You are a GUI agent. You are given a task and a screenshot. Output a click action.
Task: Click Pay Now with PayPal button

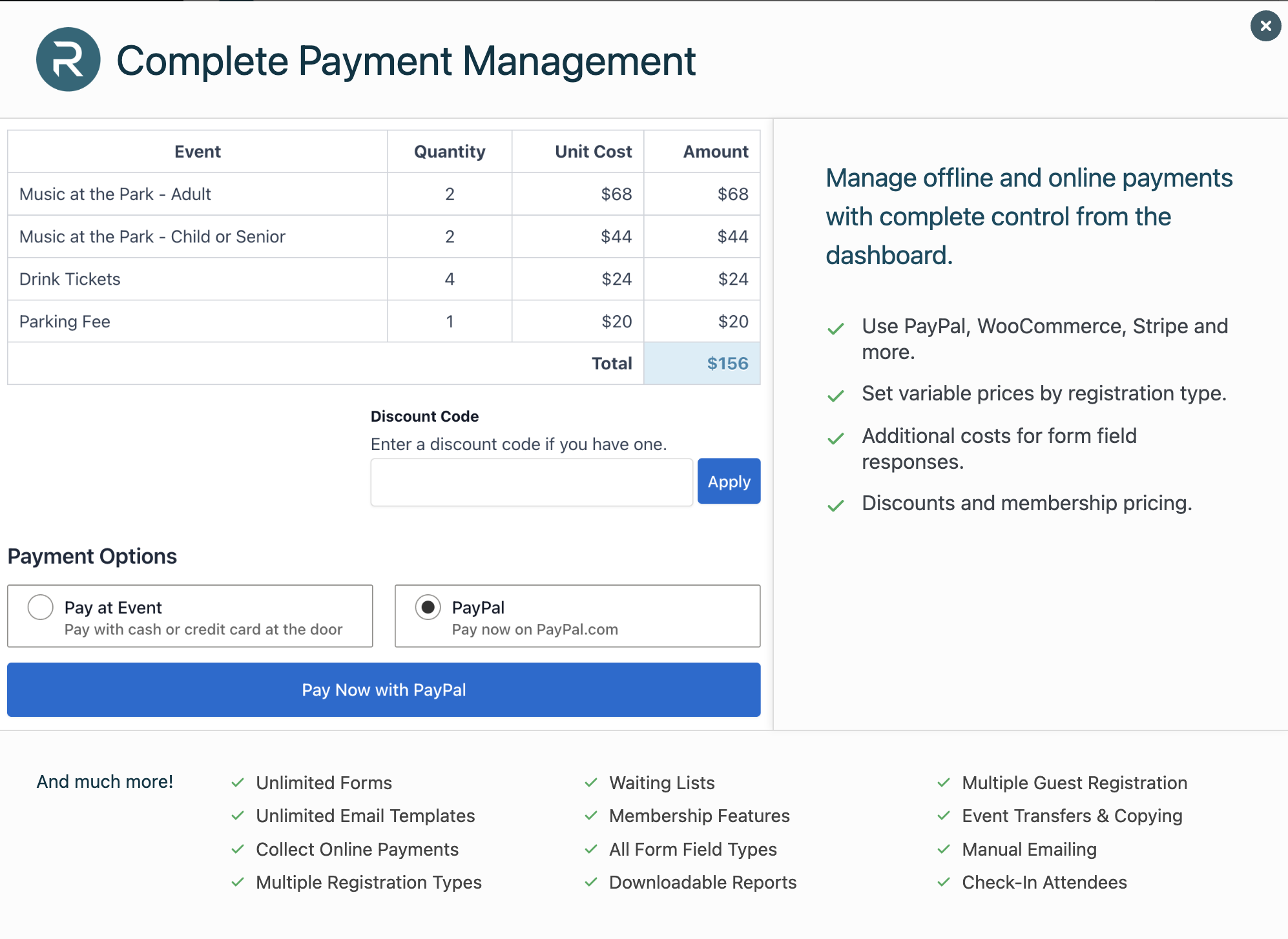pyautogui.click(x=384, y=690)
